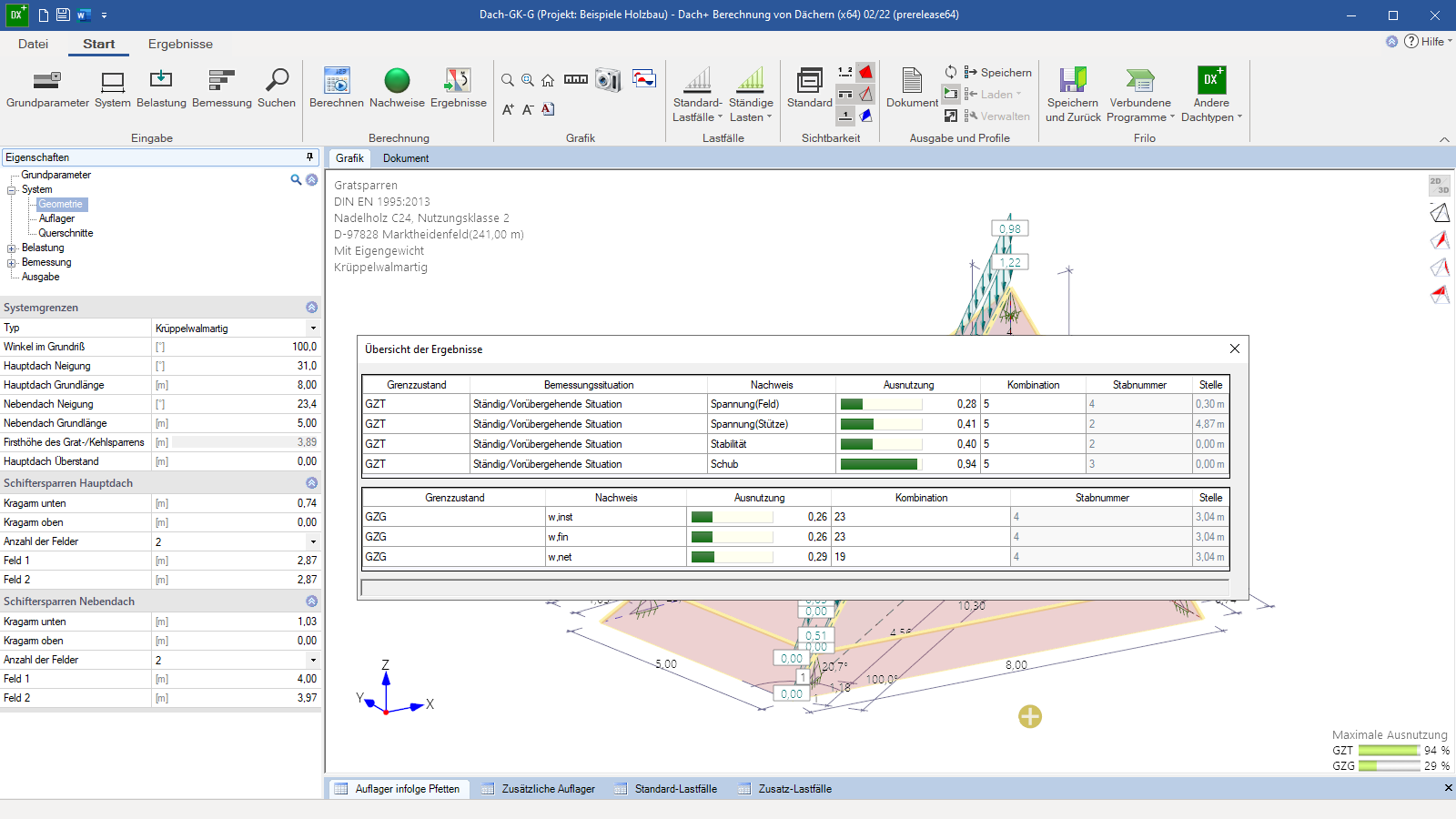Toggle load value label visibility button
Image resolution: width=1456 pixels, height=819 pixels.
[x=845, y=116]
